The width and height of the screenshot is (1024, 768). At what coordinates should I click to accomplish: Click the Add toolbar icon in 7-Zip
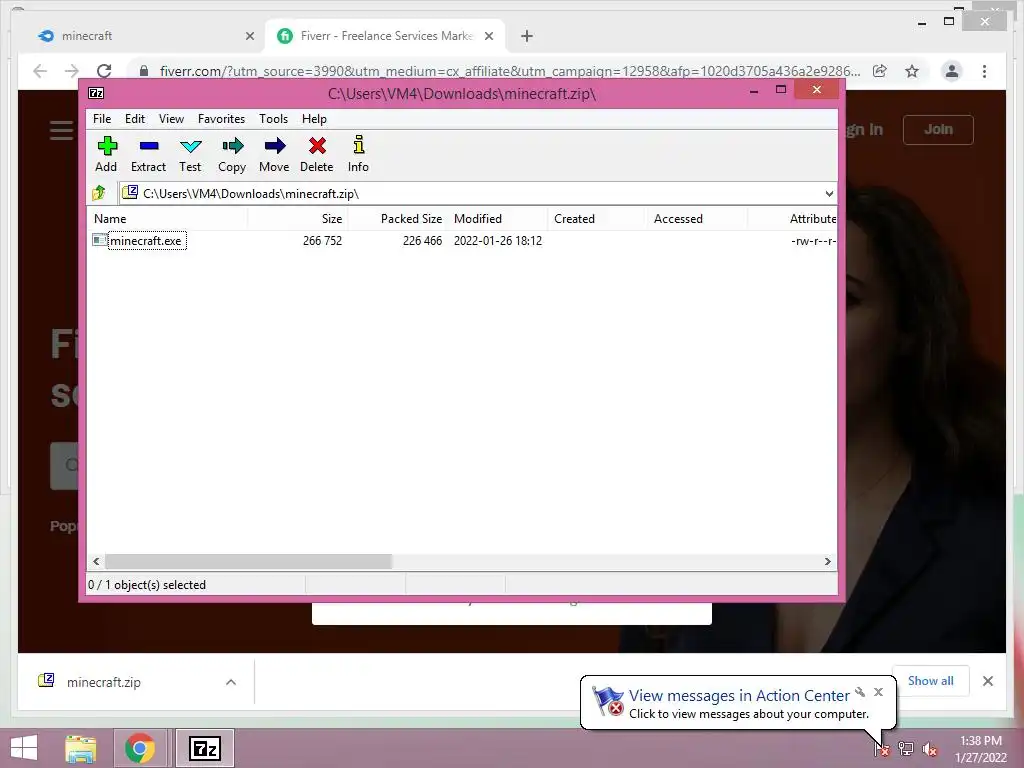pos(106,154)
